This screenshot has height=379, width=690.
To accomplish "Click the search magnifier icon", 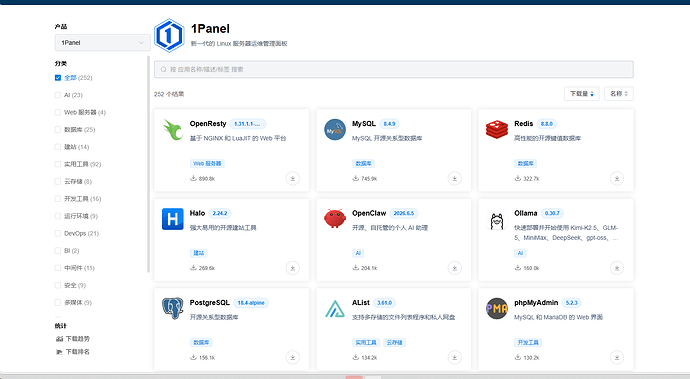I will [x=164, y=70].
